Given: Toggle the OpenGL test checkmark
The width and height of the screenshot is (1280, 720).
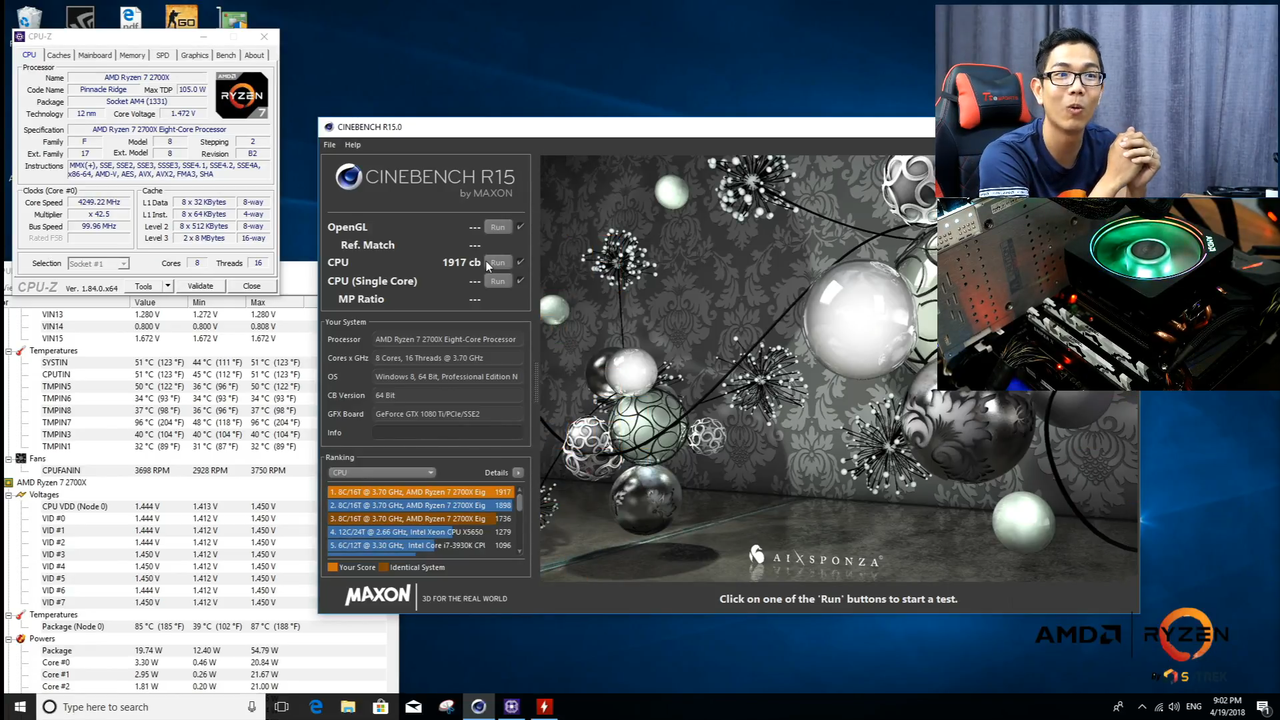Looking at the screenshot, I should (x=520, y=227).
